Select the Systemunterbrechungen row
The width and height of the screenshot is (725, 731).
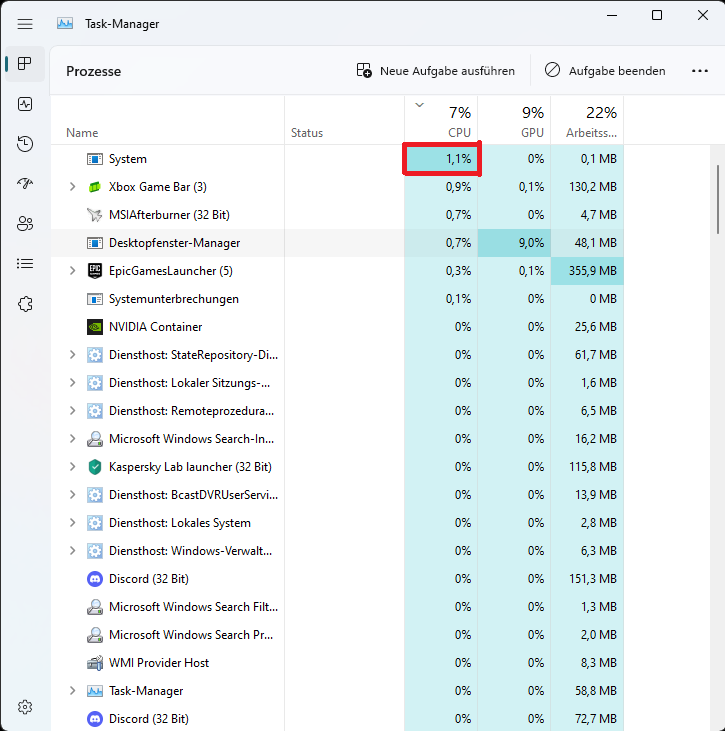pyautogui.click(x=337, y=299)
